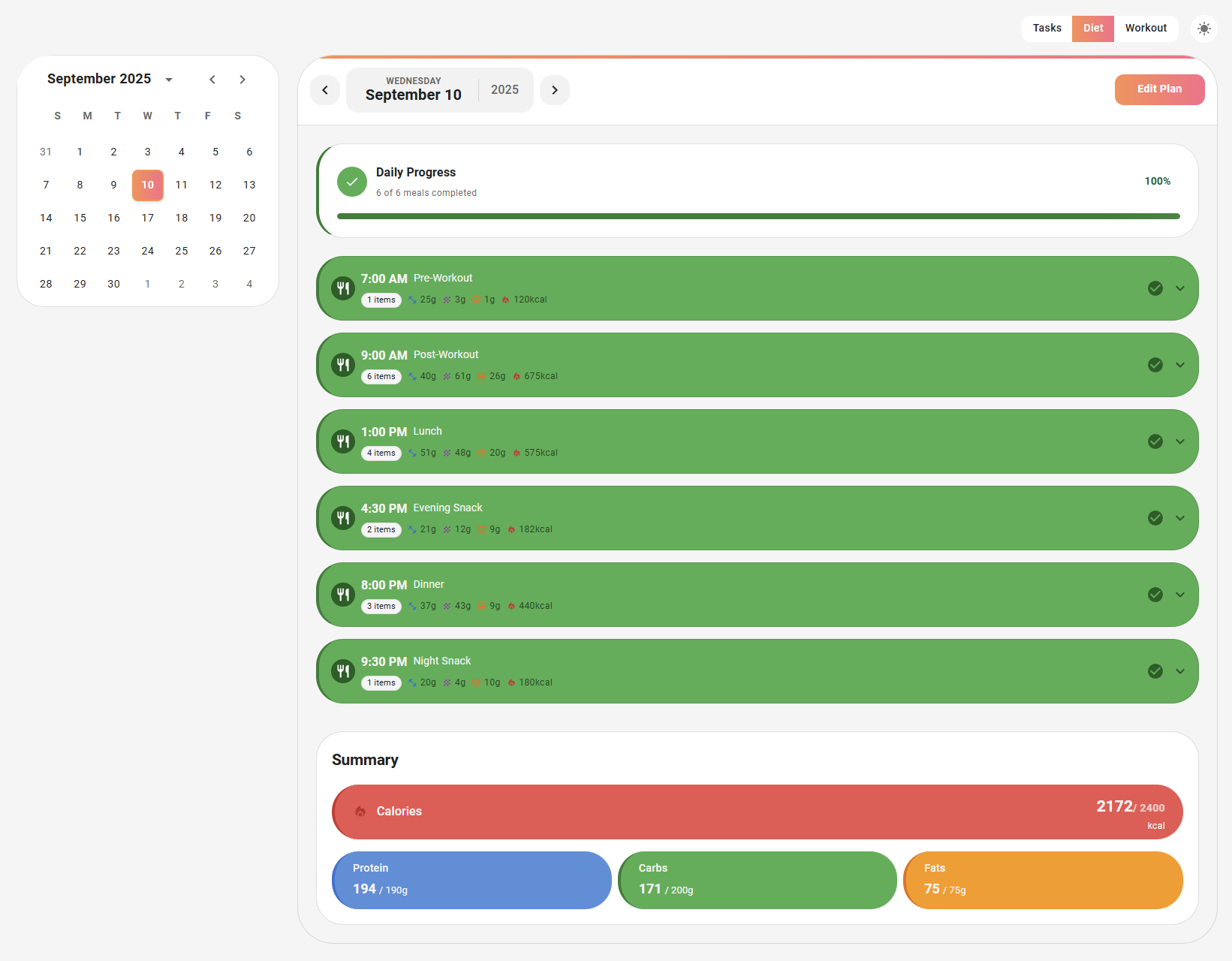Open the September 2025 month dropdown

click(x=169, y=80)
